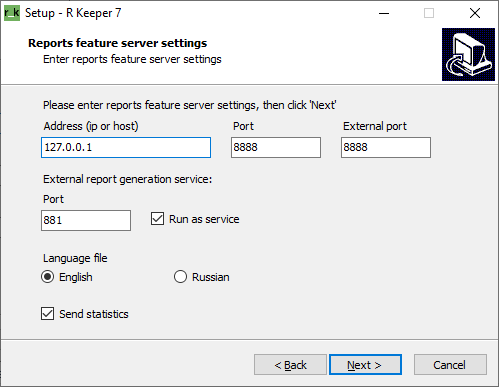499x387 pixels.
Task: Close the Setup window with X
Action: (x=475, y=13)
